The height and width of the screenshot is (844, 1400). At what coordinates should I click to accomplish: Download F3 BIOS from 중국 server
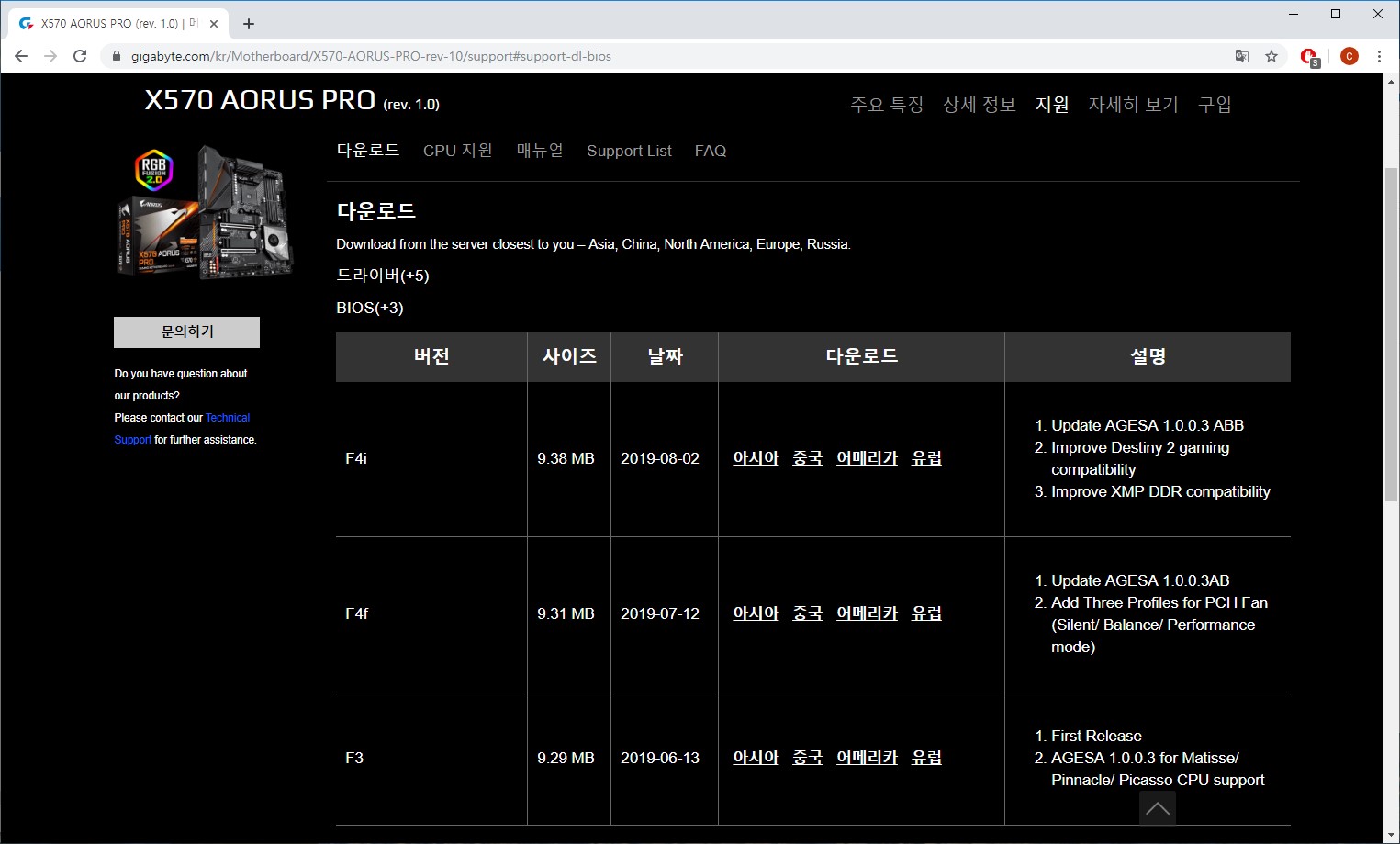coord(808,758)
